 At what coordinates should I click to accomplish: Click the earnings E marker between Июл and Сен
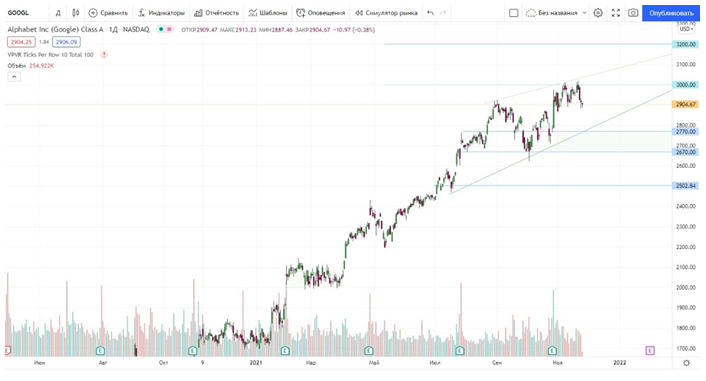coord(459,350)
